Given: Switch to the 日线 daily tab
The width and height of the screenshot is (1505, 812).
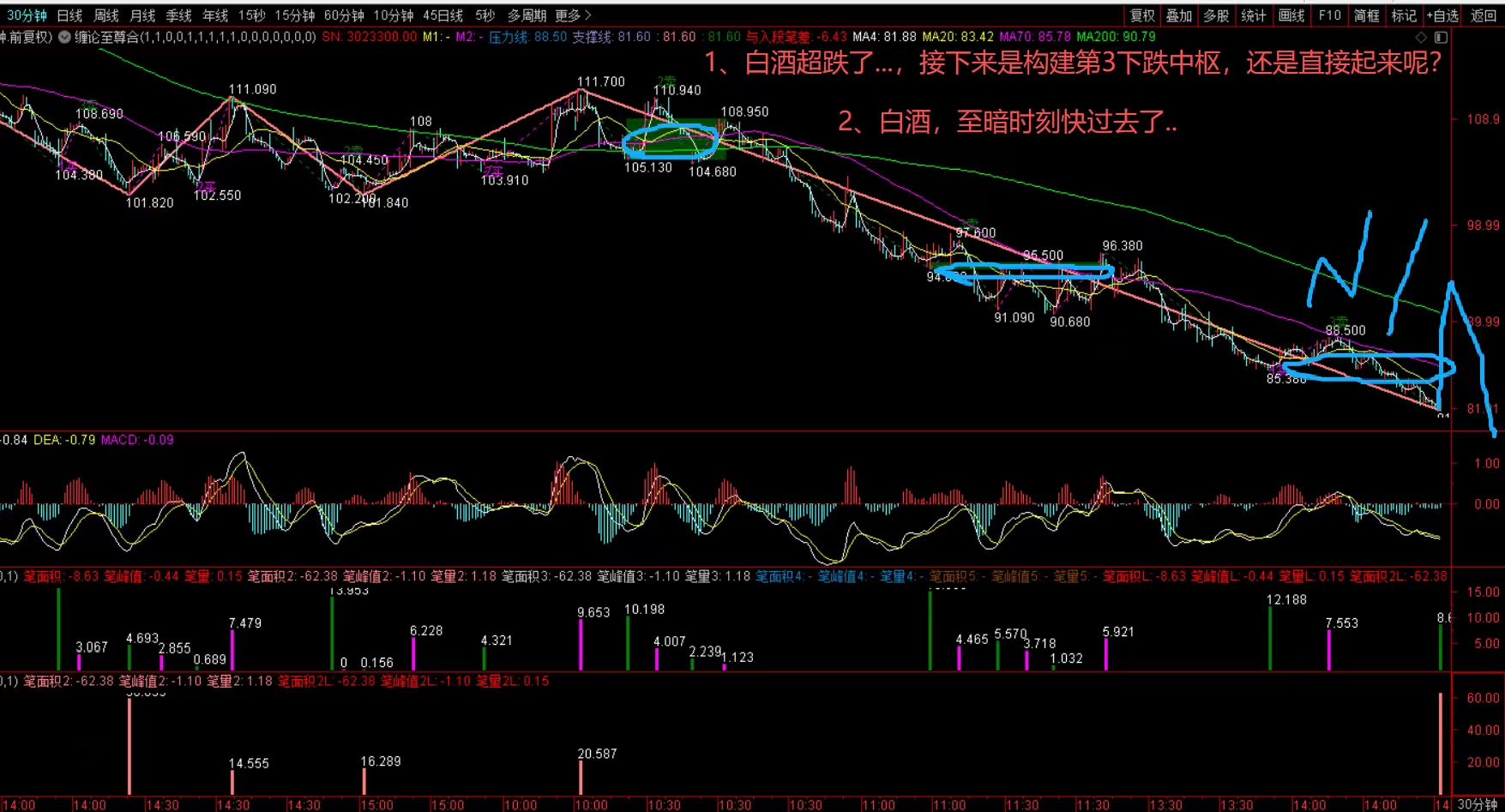Looking at the screenshot, I should 69,15.
